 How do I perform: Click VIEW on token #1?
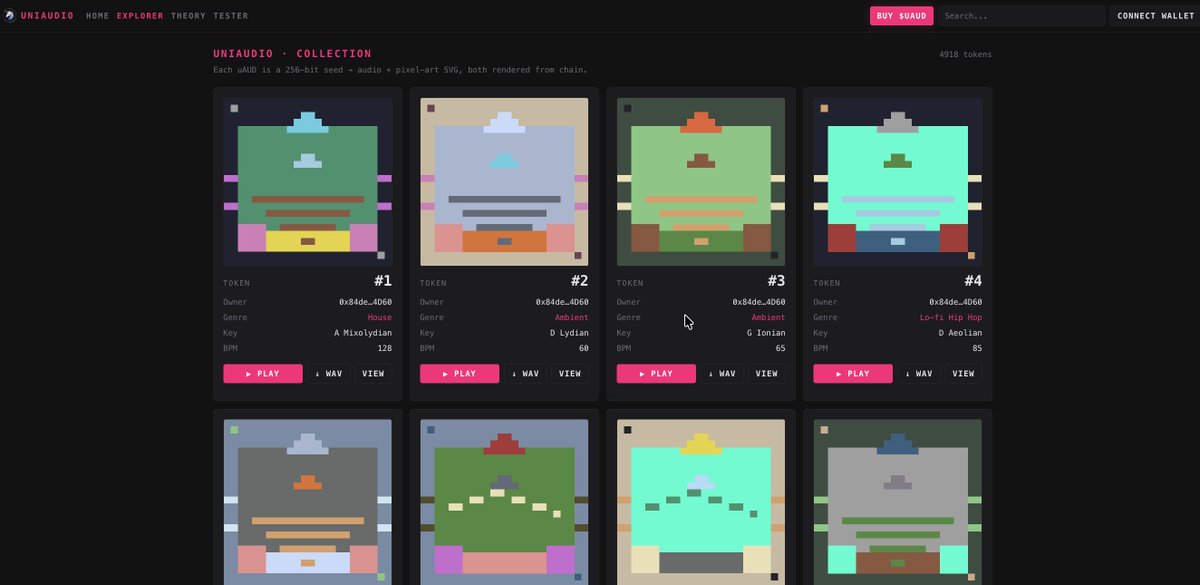[373, 373]
